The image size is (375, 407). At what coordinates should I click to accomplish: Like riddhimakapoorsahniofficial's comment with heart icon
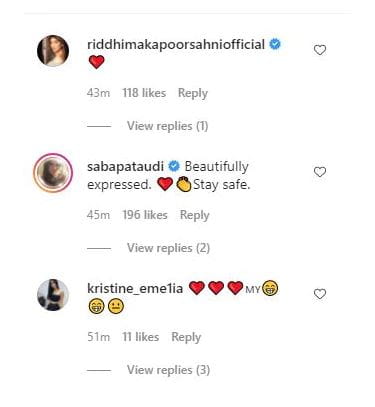click(x=320, y=50)
